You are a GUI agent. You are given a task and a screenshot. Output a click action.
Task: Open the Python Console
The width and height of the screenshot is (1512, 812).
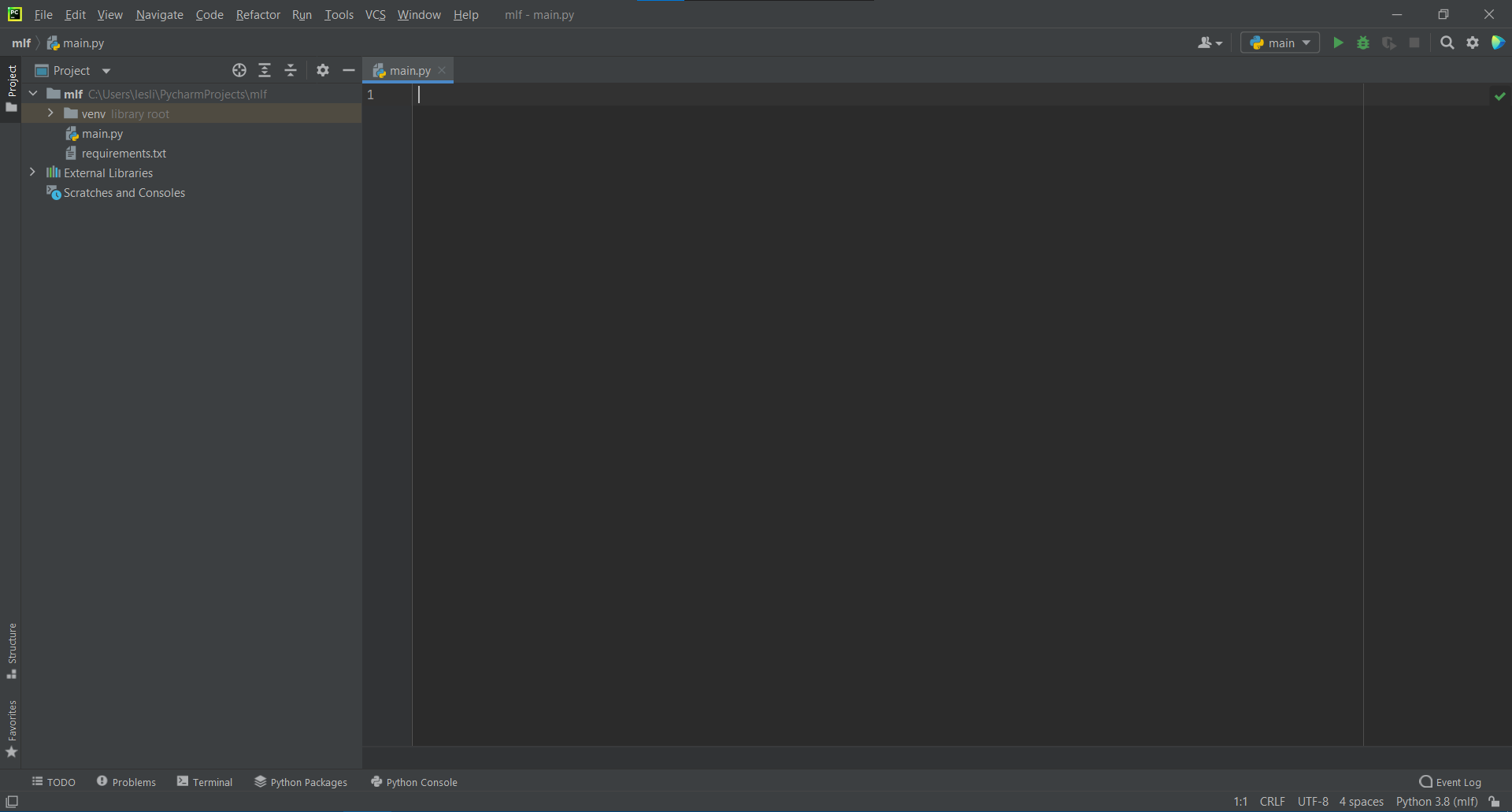[414, 782]
